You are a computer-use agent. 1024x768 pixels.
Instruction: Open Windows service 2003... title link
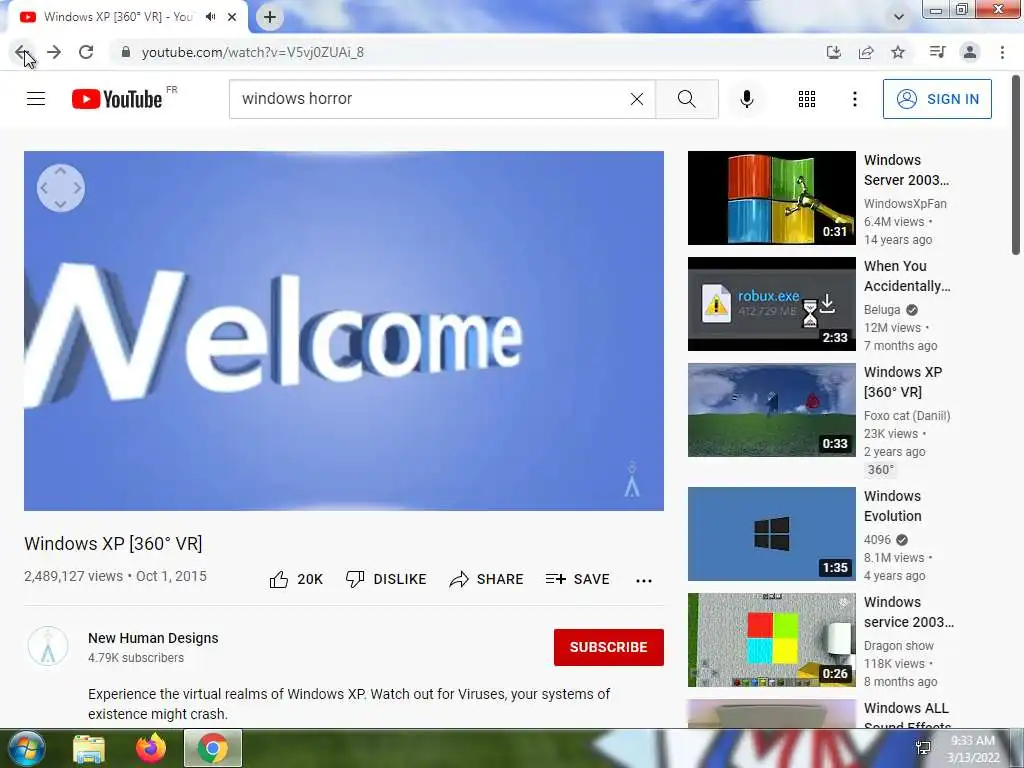[909, 612]
